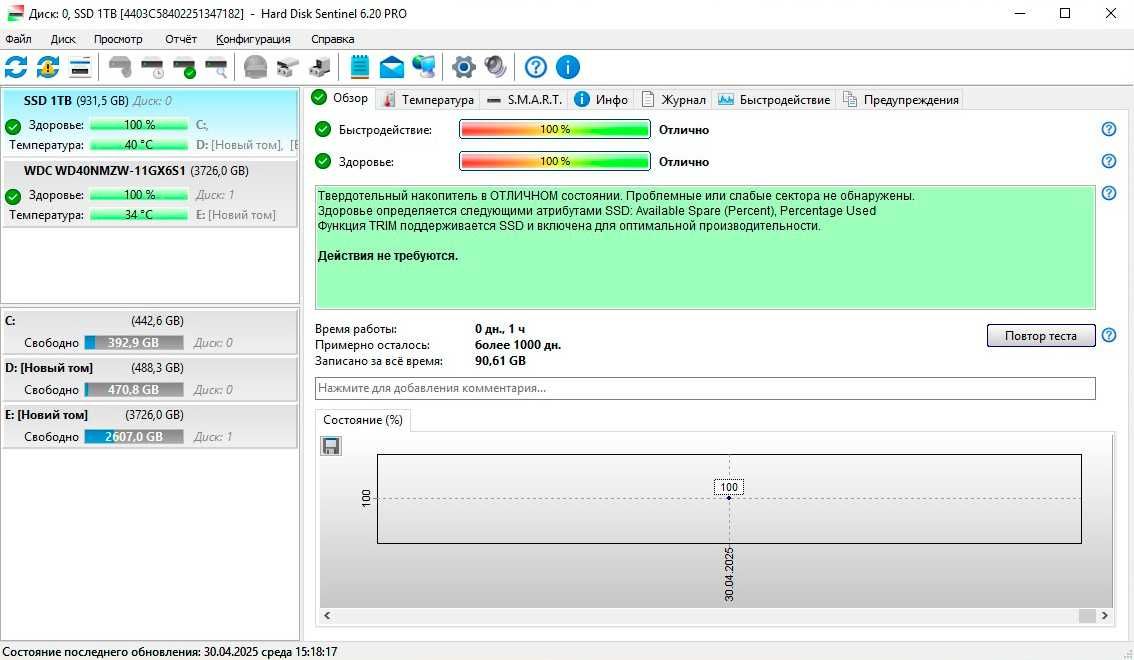Click the second of the two similar disk-device icons
1134x660 pixels.
pos(319,67)
